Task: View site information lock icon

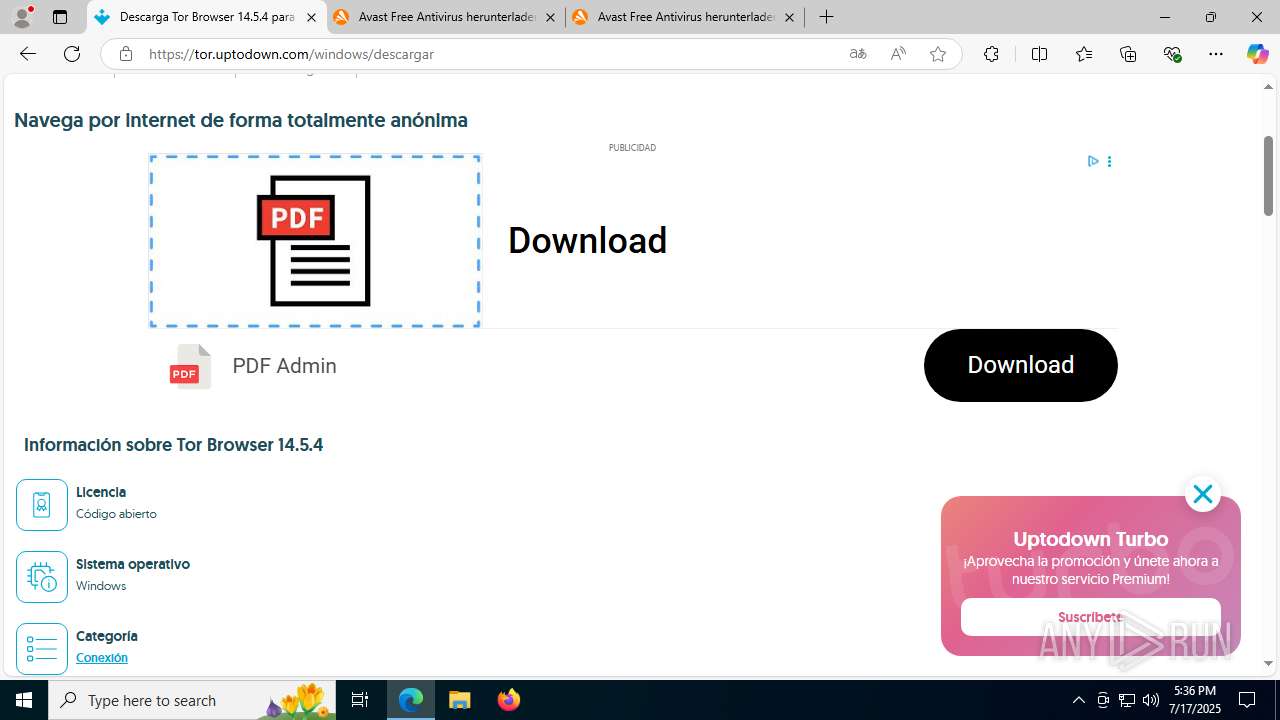Action: point(126,54)
